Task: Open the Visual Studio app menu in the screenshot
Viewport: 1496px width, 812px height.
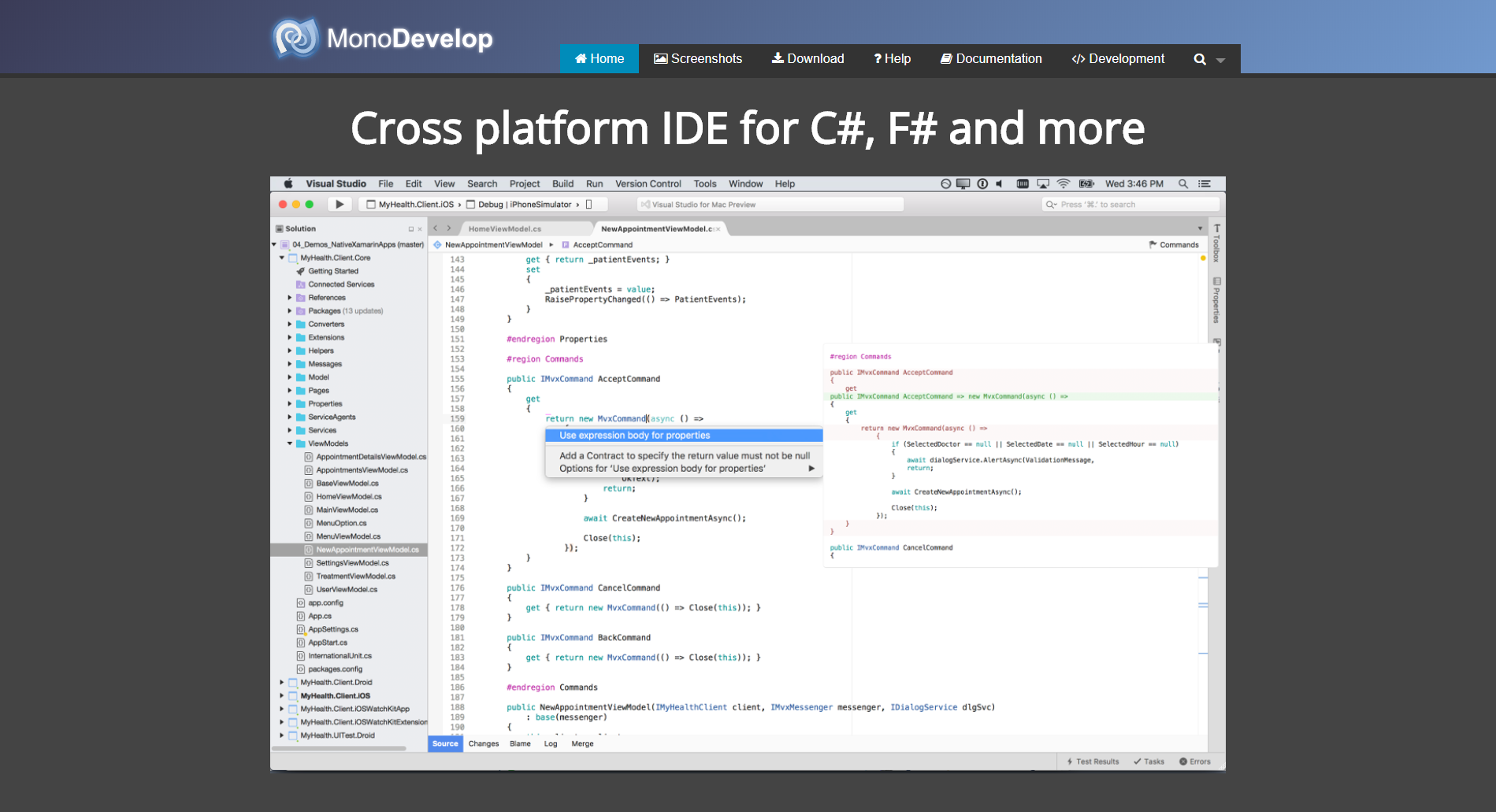Action: pos(336,184)
